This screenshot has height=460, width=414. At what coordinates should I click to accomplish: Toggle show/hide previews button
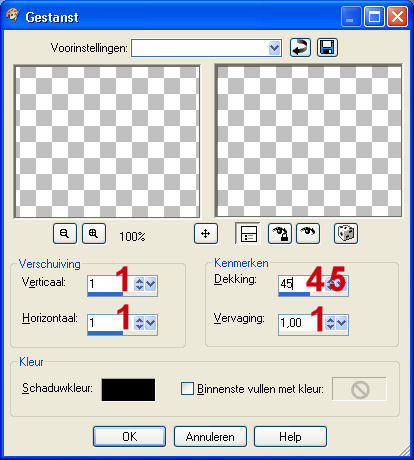pyautogui.click(x=248, y=233)
